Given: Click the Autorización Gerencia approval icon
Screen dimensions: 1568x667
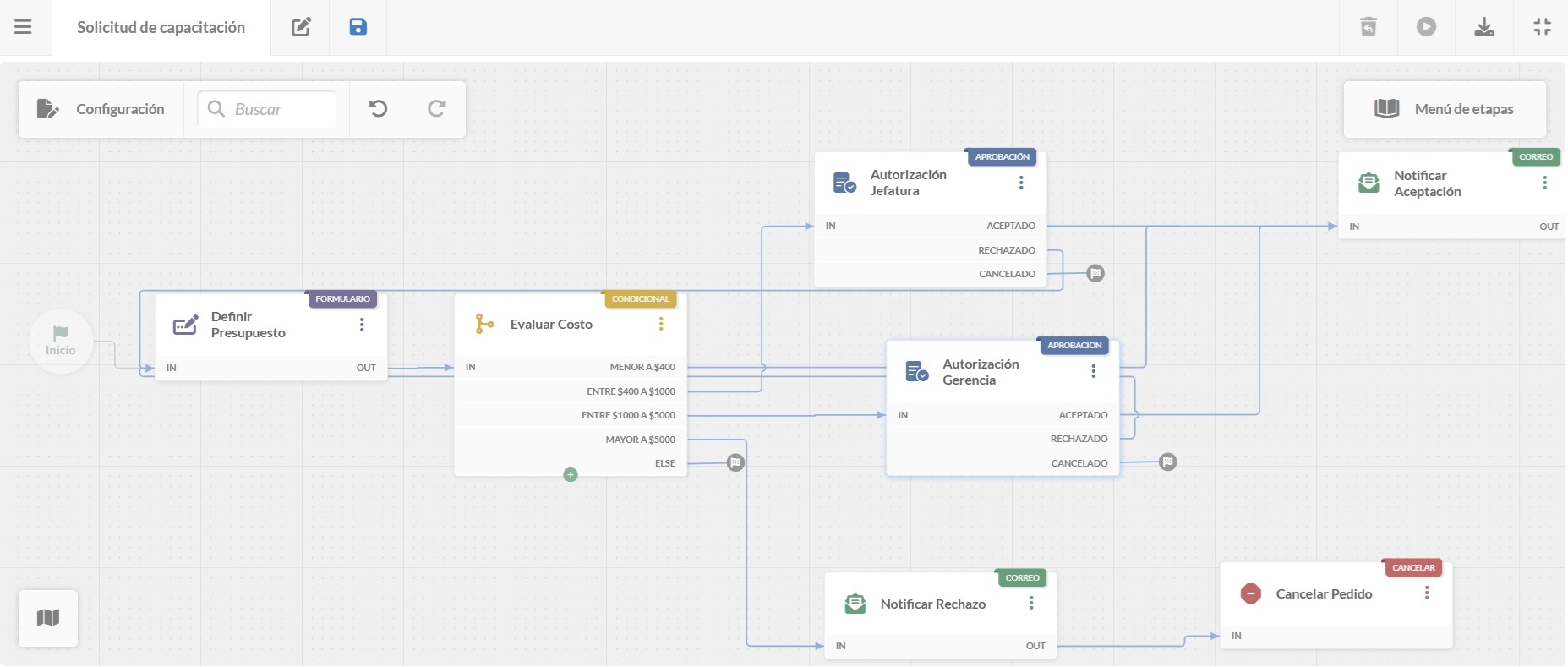Looking at the screenshot, I should 917,371.
